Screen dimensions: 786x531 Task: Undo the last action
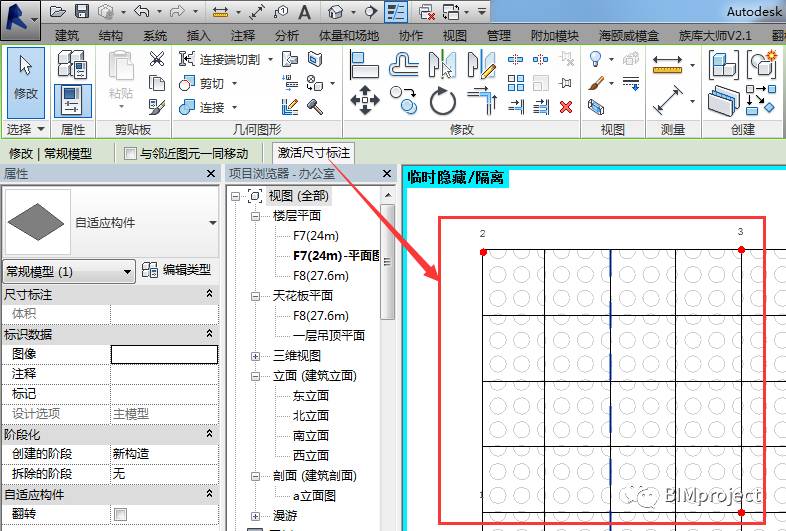[x=141, y=12]
